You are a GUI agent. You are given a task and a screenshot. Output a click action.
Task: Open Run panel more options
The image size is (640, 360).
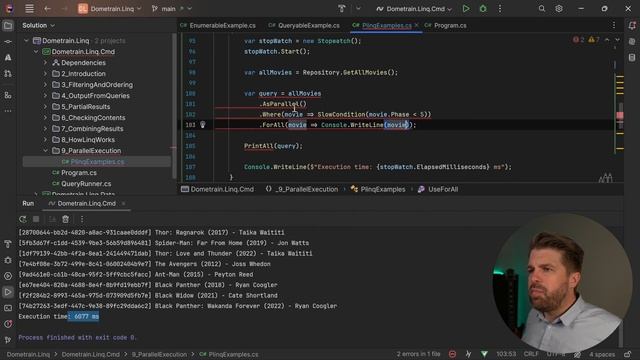coord(82,219)
